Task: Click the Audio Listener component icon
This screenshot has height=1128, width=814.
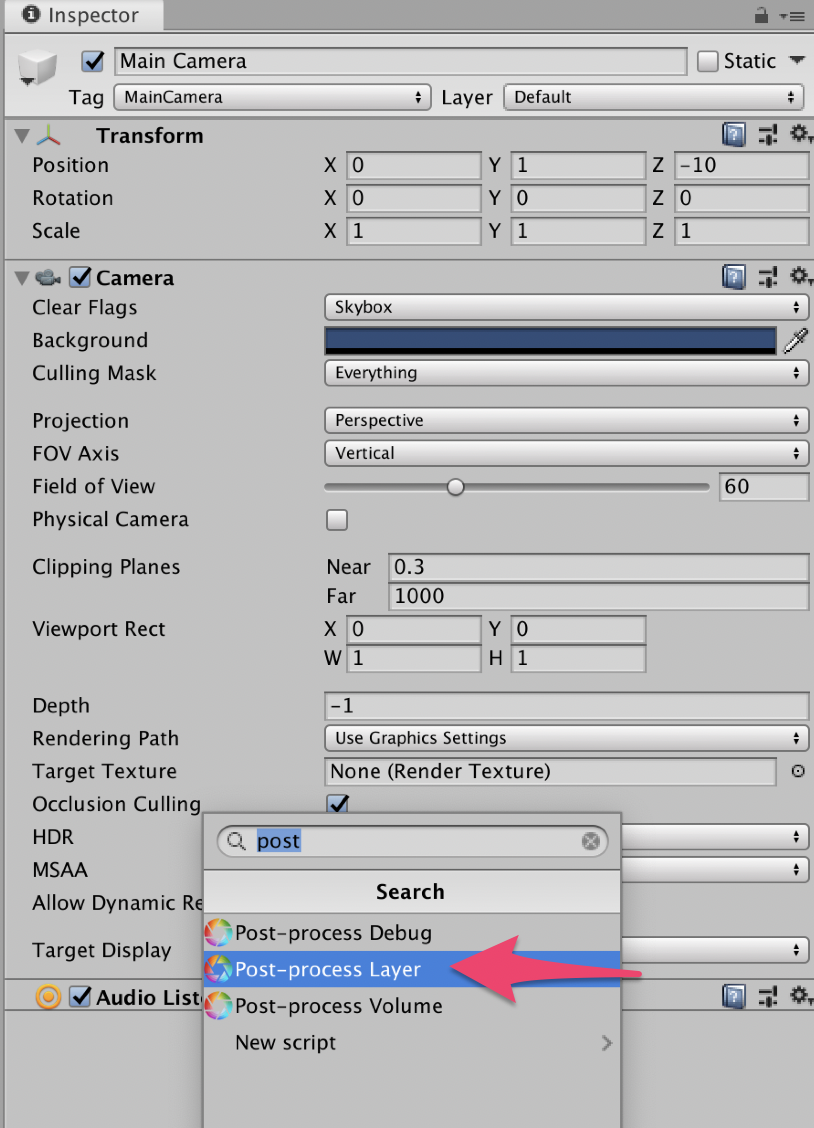Action: 48,997
